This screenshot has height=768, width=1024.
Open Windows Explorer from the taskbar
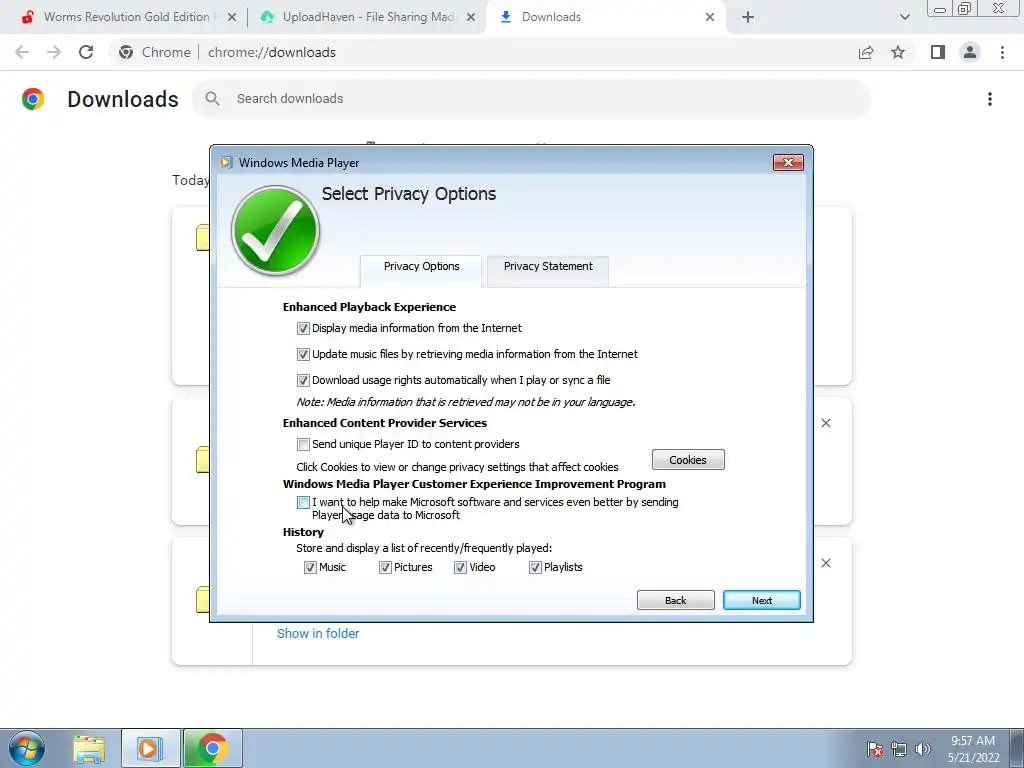89,748
